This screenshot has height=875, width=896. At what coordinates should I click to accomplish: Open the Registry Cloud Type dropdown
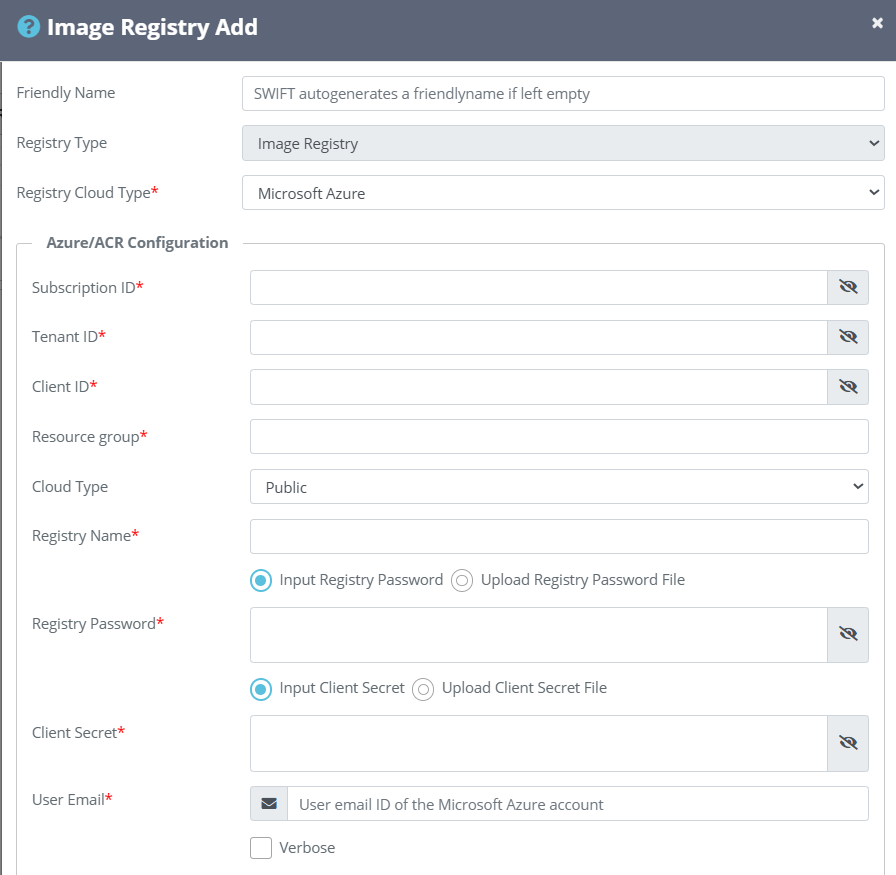563,193
